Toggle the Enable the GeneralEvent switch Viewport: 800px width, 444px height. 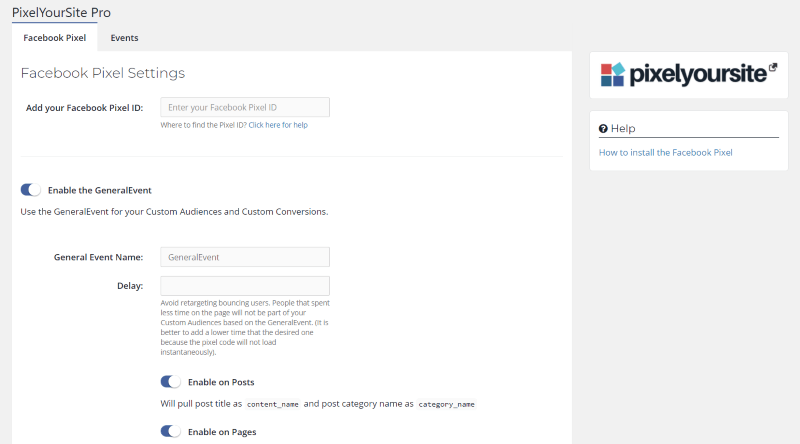(31, 189)
